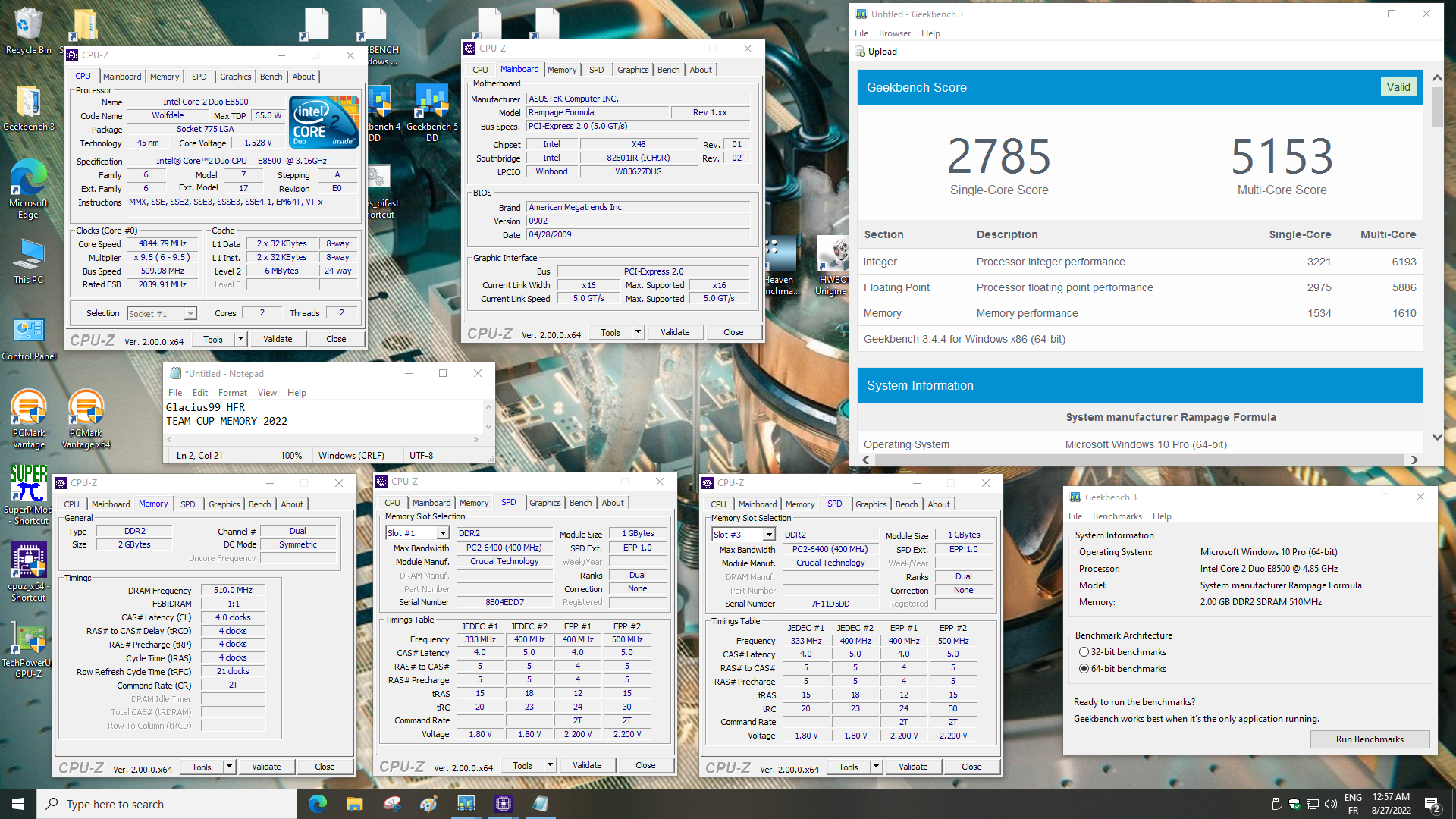The height and width of the screenshot is (819, 1456).
Task: Open Geekbench 3 desktop shortcut
Action: coord(28,108)
